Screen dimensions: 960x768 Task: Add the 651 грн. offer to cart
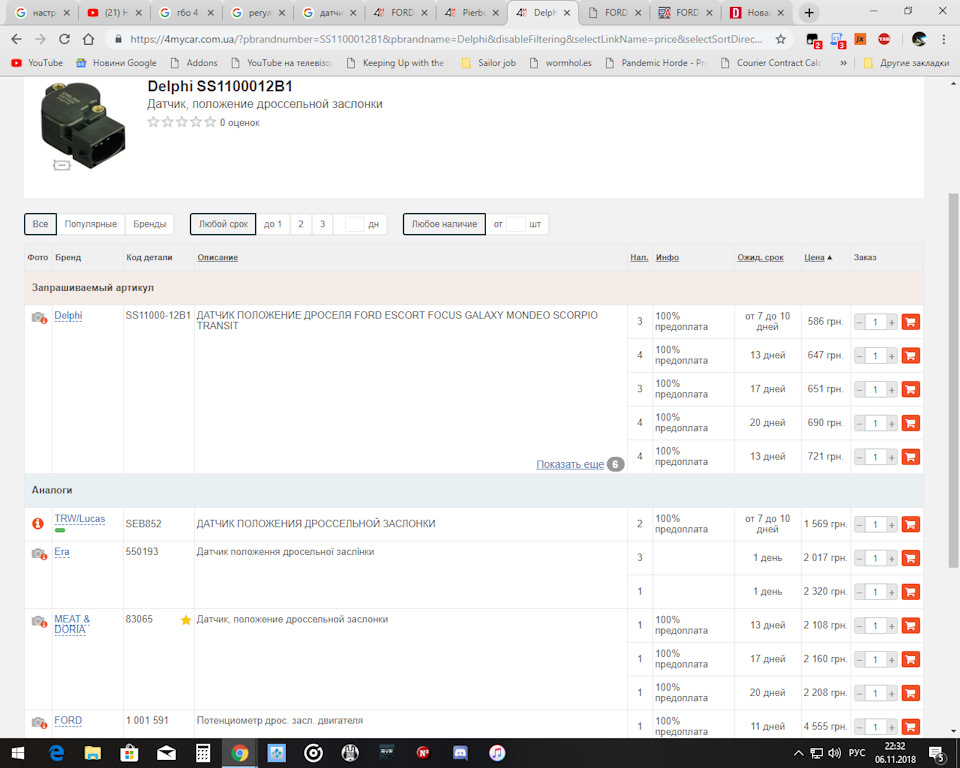pyautogui.click(x=910, y=389)
